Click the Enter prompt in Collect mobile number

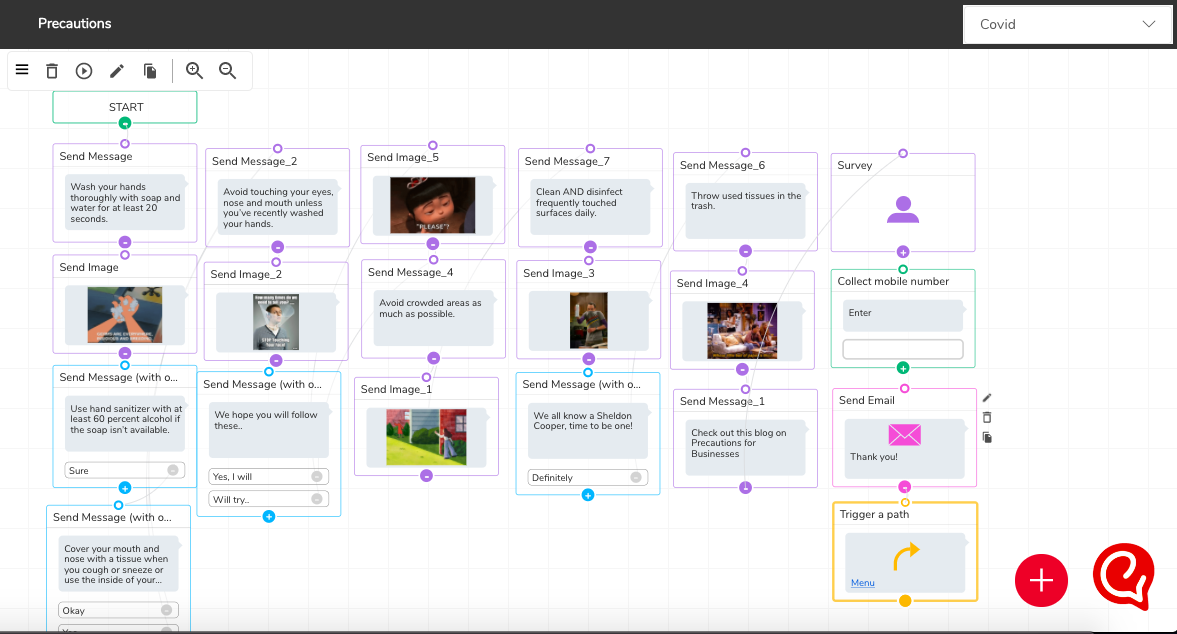click(860, 313)
